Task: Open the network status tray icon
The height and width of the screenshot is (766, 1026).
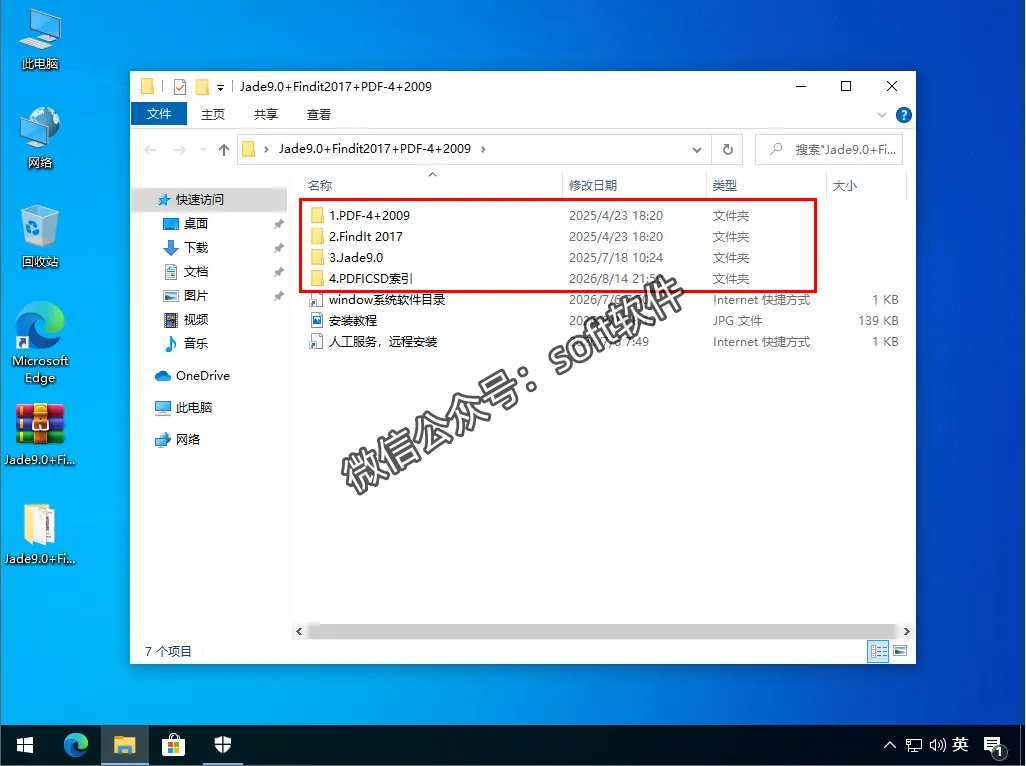Action: point(914,745)
